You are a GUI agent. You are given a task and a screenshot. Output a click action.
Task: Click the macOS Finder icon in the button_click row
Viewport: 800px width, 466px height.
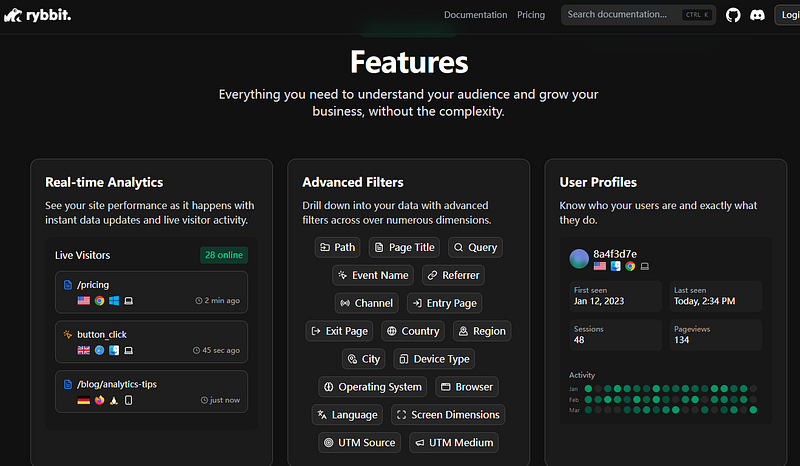[x=114, y=350]
